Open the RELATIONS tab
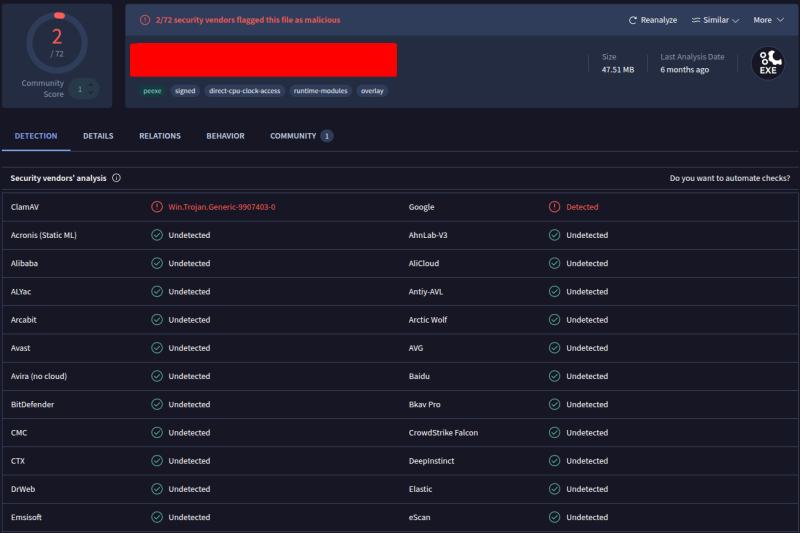The height and width of the screenshot is (533, 800). coord(160,136)
